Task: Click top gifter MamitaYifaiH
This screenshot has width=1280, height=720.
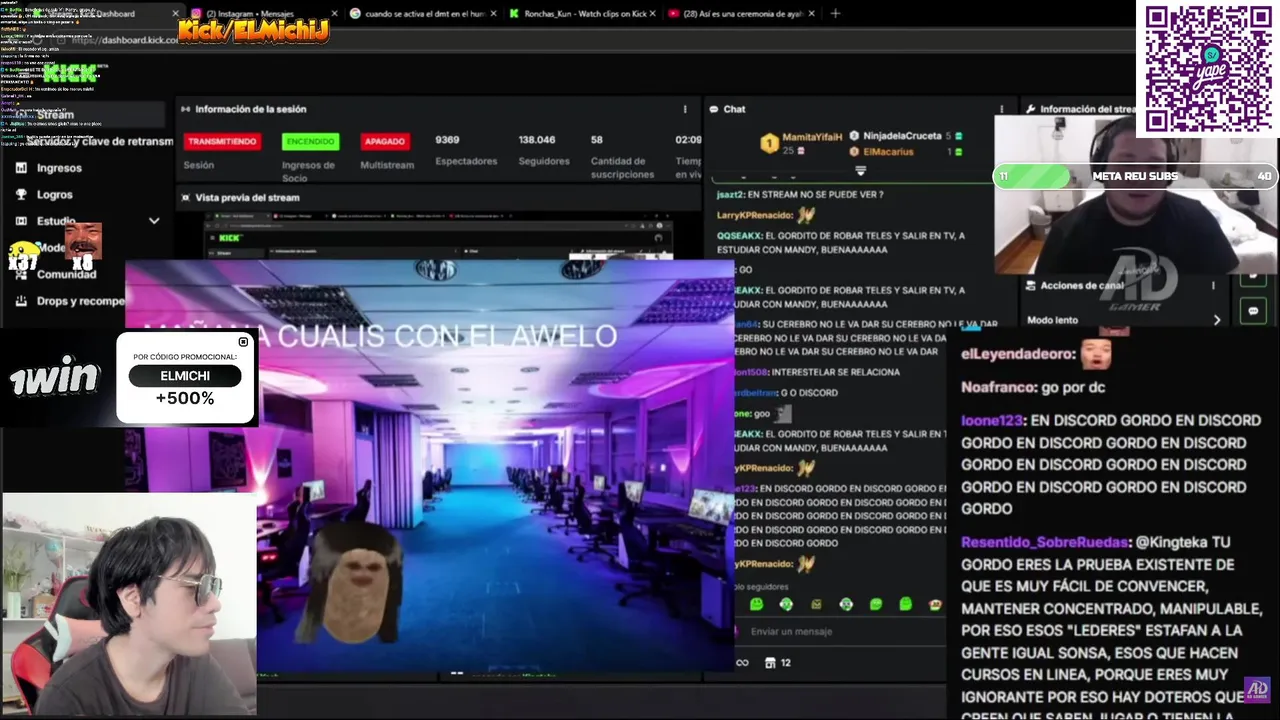Action: coord(812,136)
